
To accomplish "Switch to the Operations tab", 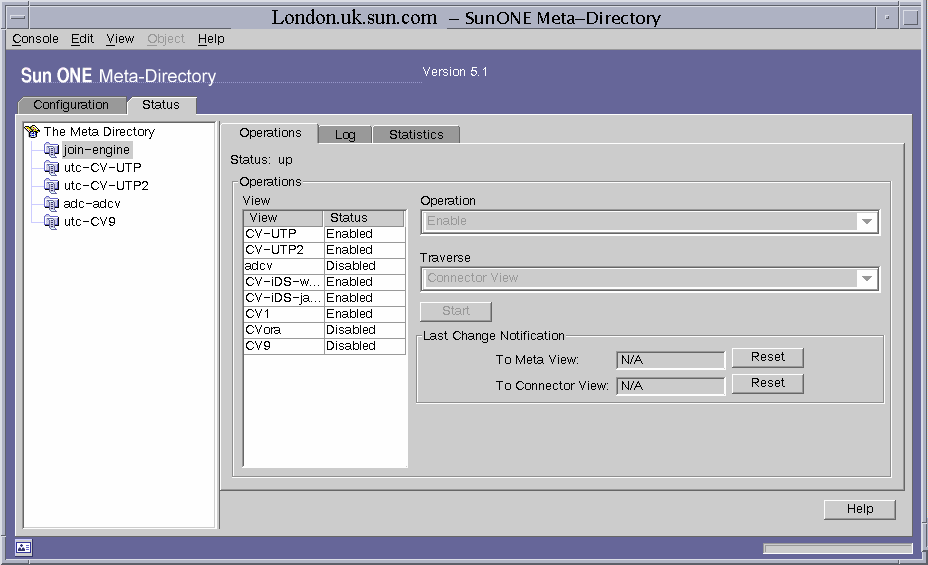I will tap(270, 133).
